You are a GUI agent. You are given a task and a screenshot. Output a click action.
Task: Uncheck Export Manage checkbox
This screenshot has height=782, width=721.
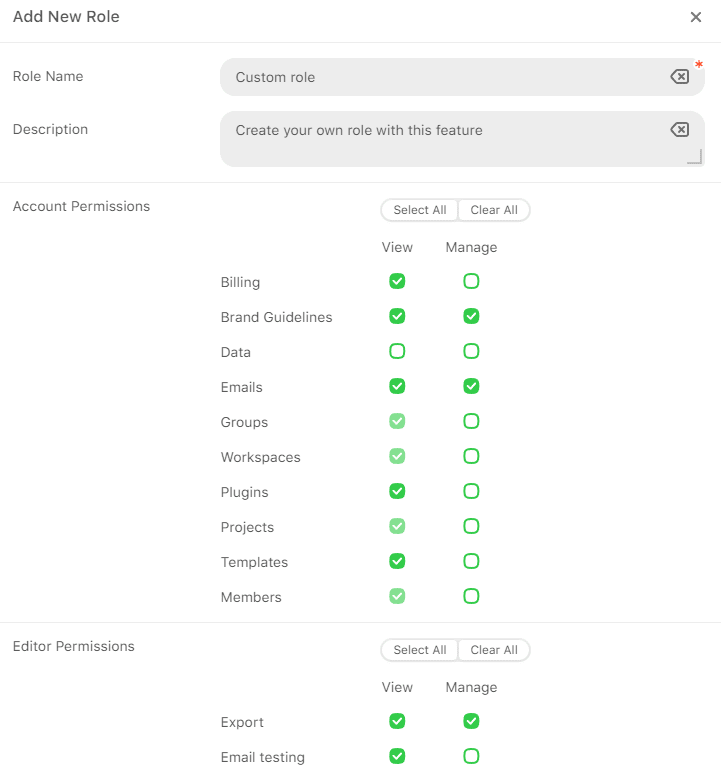tap(471, 721)
